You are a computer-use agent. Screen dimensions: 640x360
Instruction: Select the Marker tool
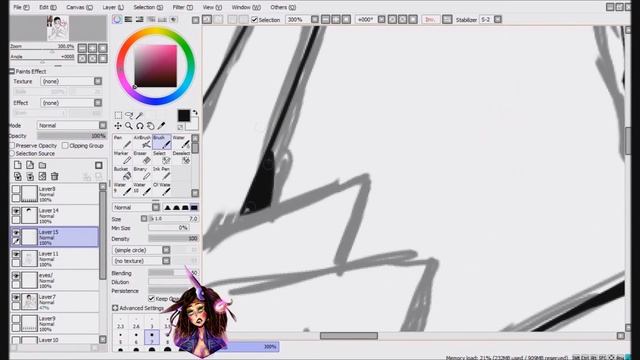click(x=122, y=158)
